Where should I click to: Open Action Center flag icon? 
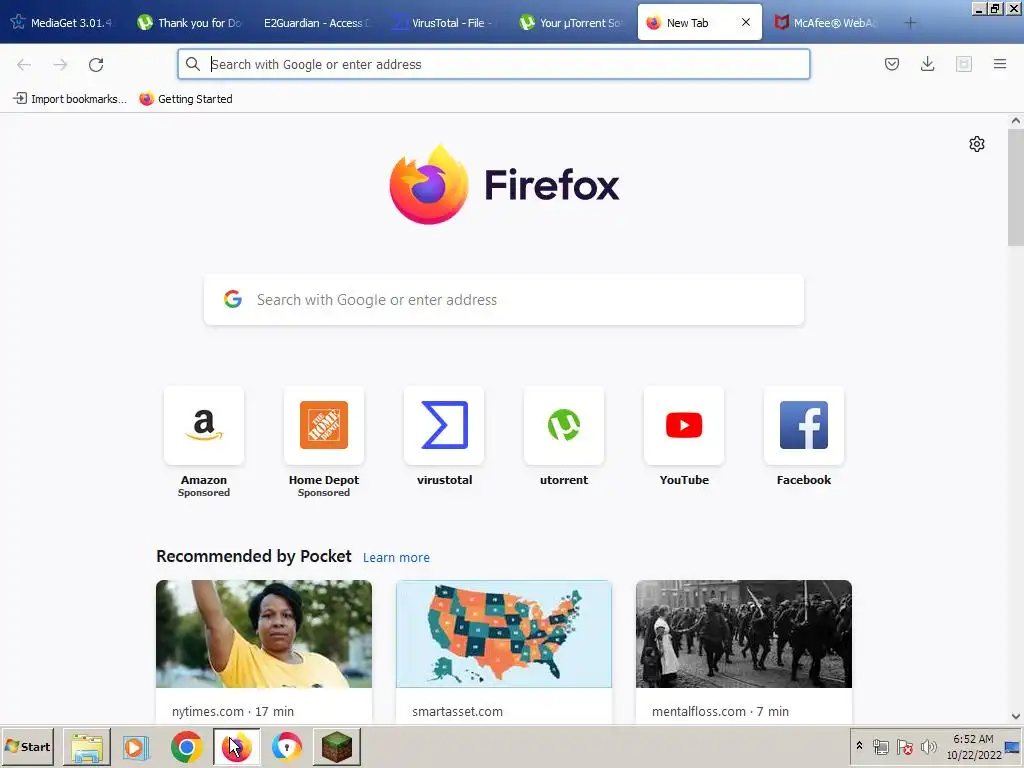pyautogui.click(x=904, y=746)
